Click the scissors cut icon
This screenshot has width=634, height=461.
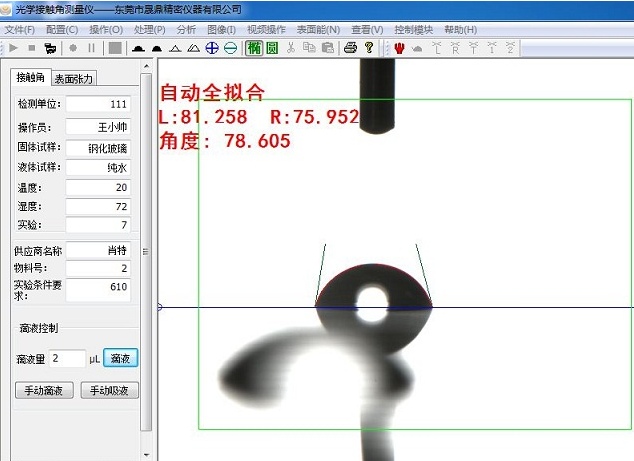291,48
